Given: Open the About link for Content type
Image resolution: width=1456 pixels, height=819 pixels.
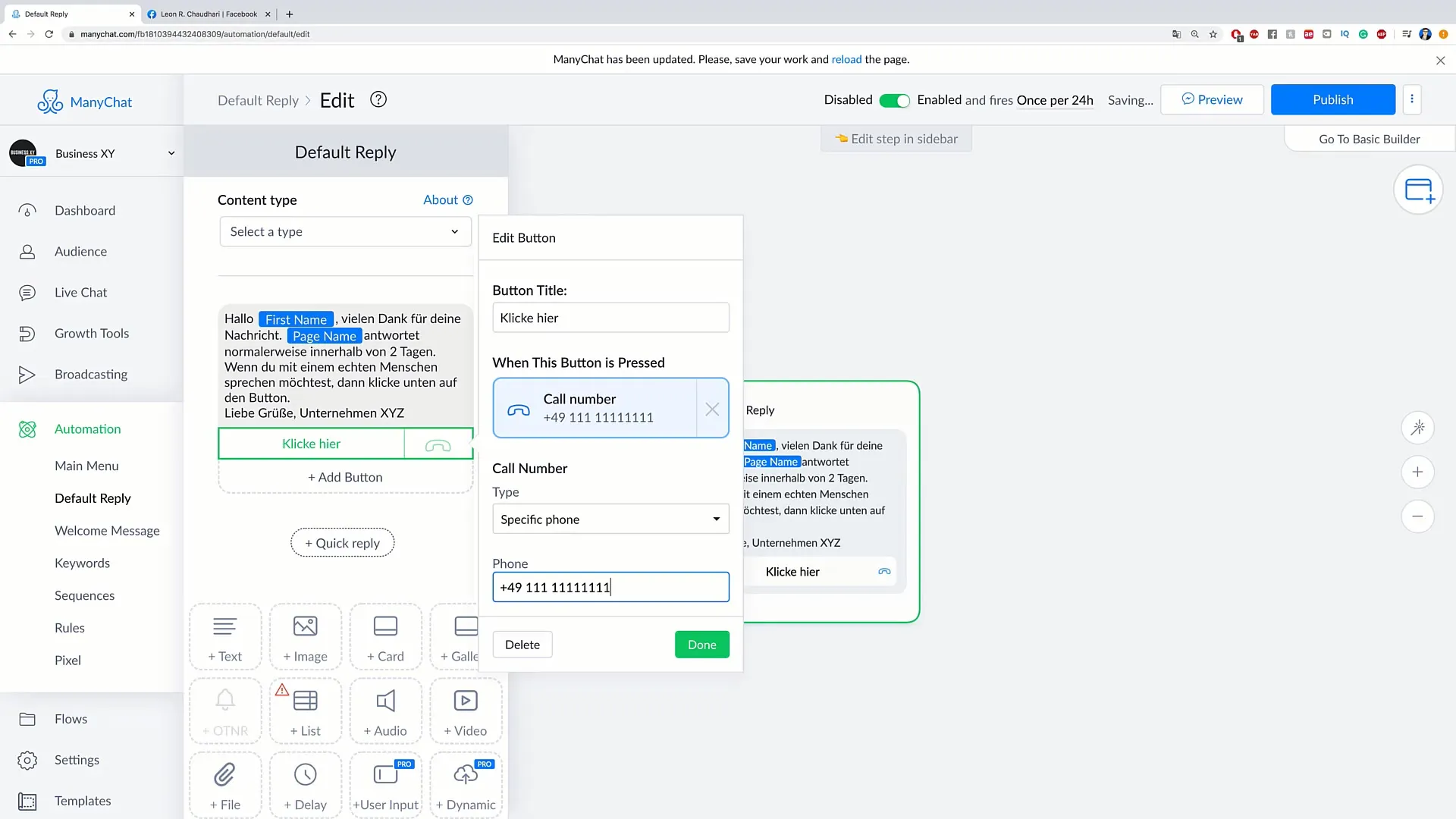Looking at the screenshot, I should click(x=447, y=200).
